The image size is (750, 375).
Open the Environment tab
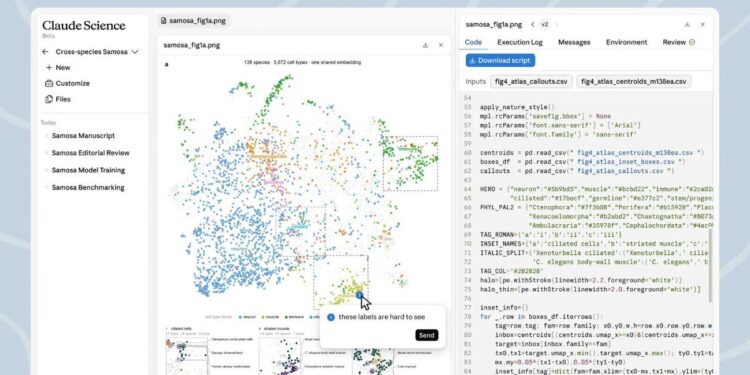click(x=627, y=42)
